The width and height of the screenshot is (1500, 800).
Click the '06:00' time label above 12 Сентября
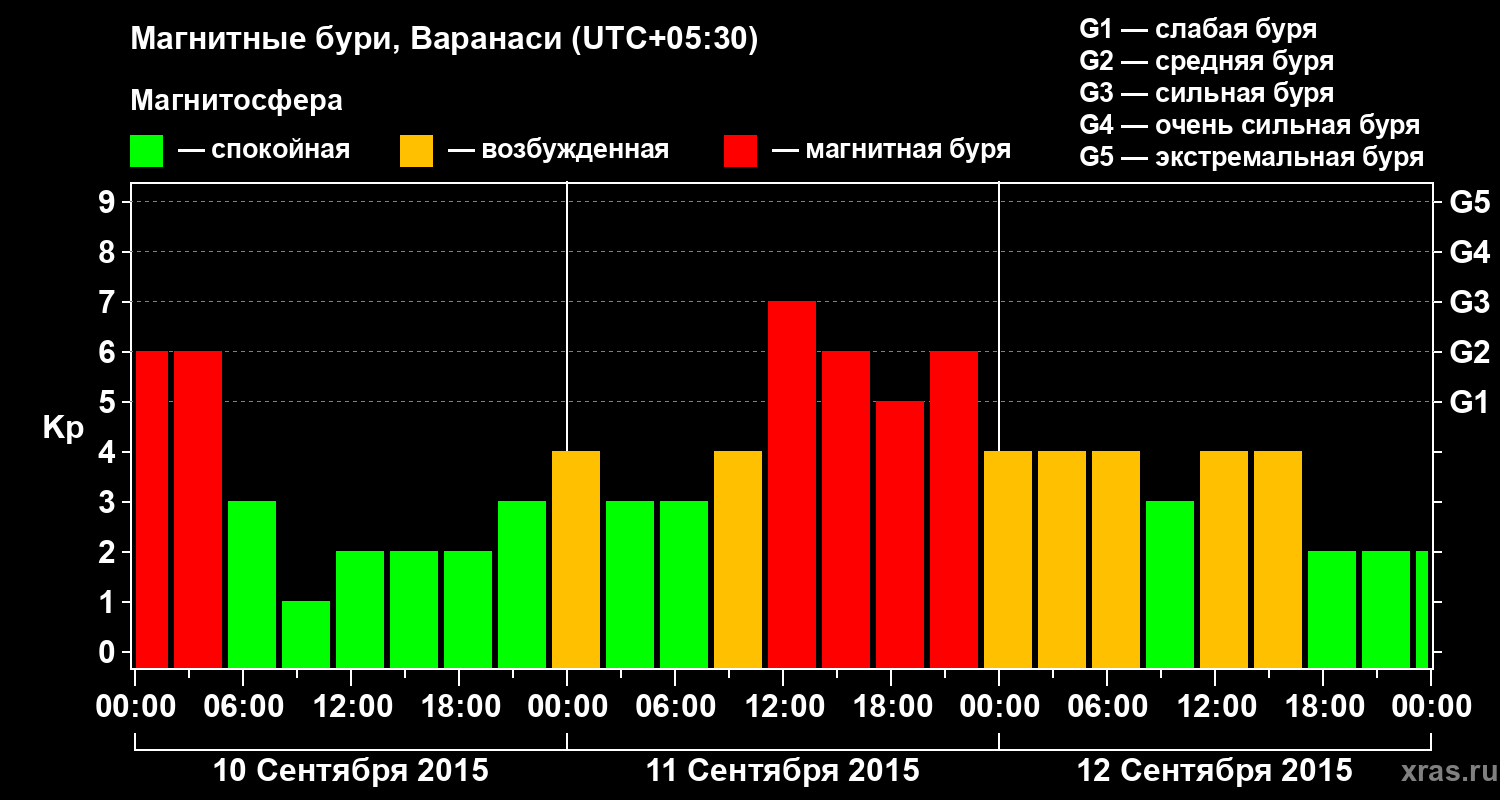pyautogui.click(x=1107, y=707)
